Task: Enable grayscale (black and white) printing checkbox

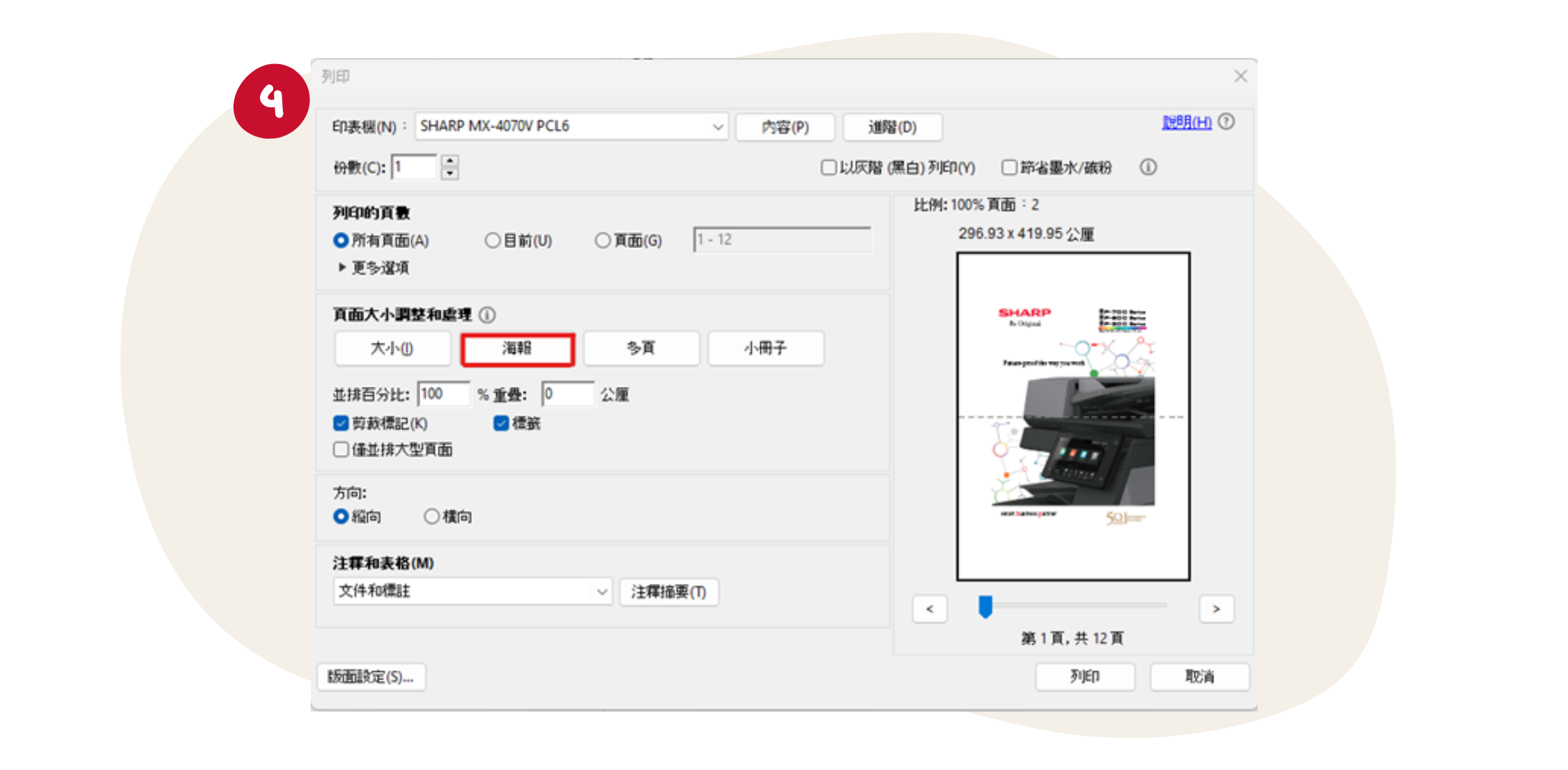Action: click(828, 167)
